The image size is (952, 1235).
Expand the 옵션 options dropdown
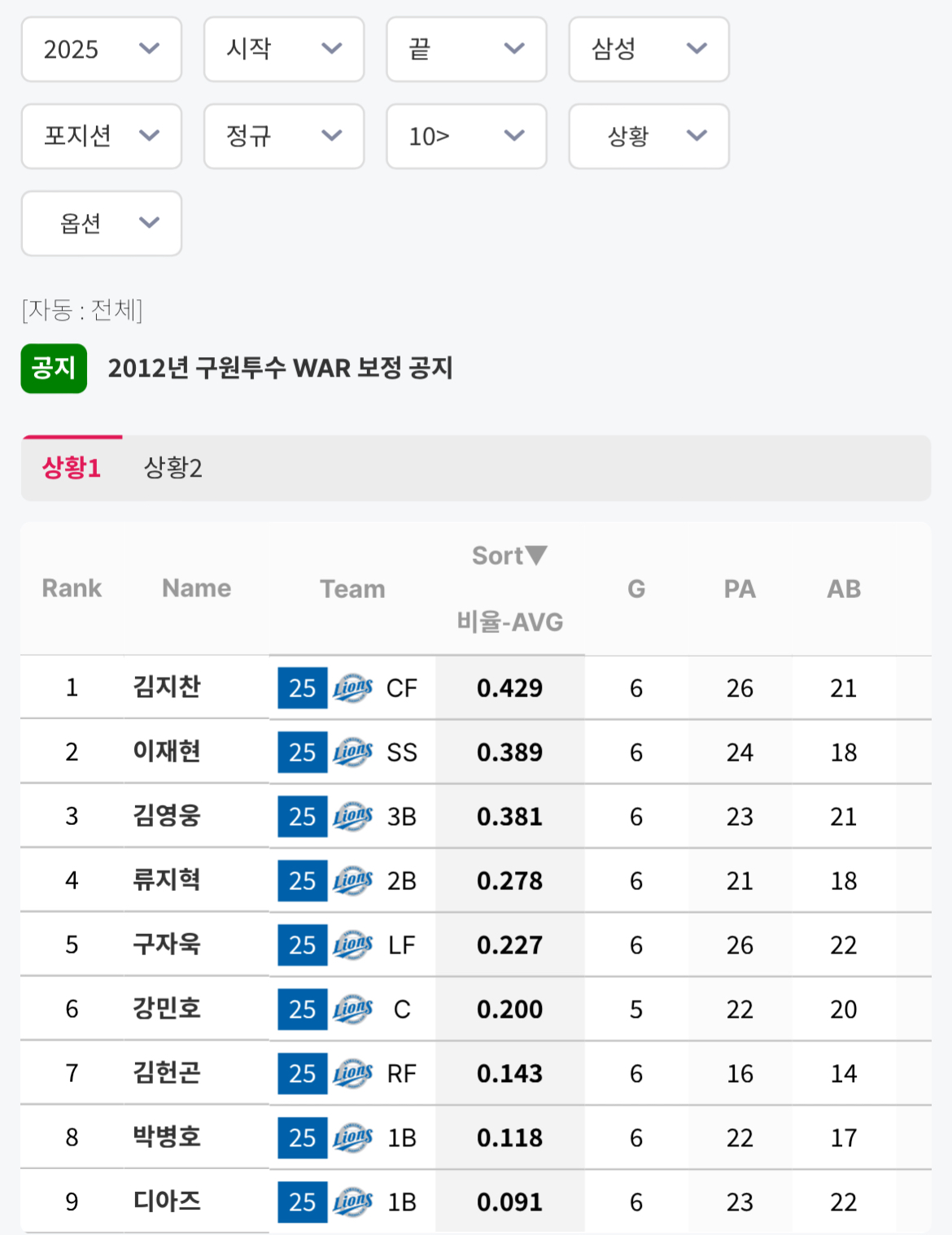pyautogui.click(x=101, y=223)
